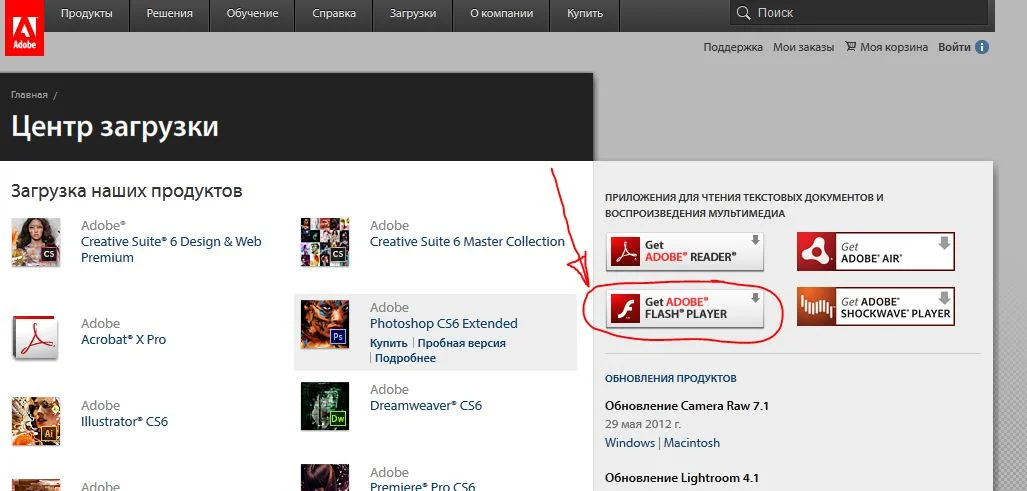Click the Photoshop CS6 Extended product icon

(x=325, y=324)
